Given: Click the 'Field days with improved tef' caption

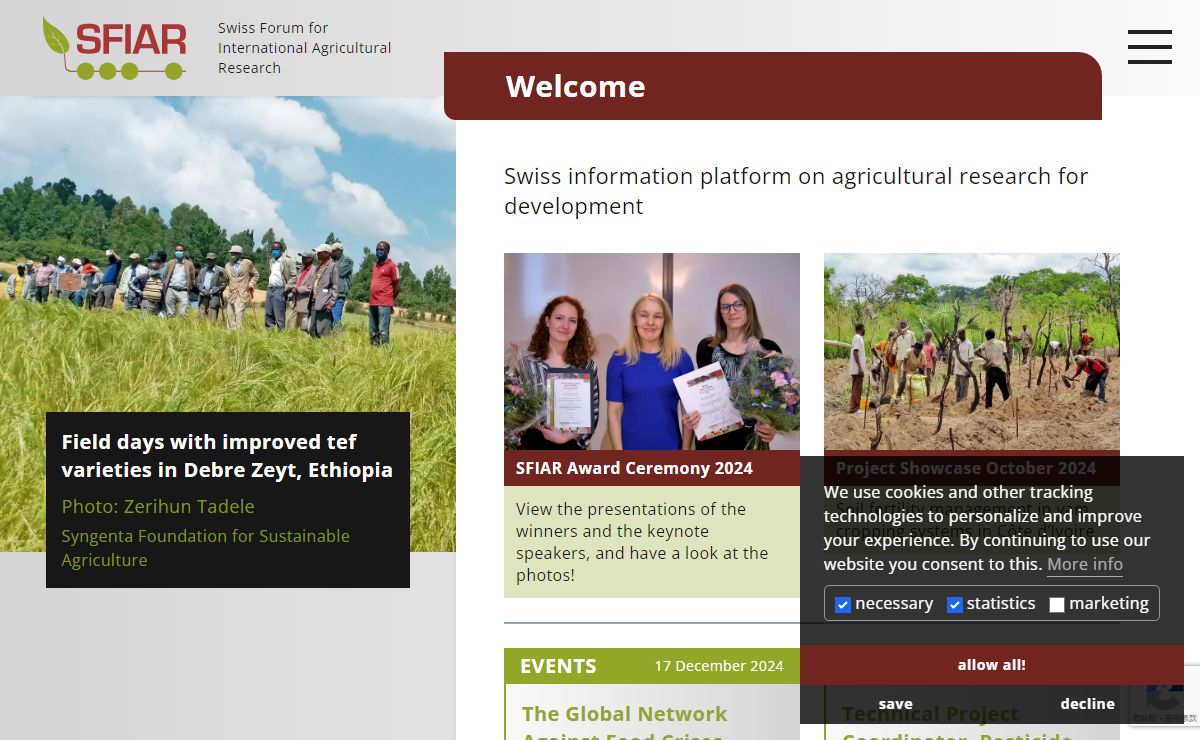Looking at the screenshot, I should pyautogui.click(x=227, y=456).
